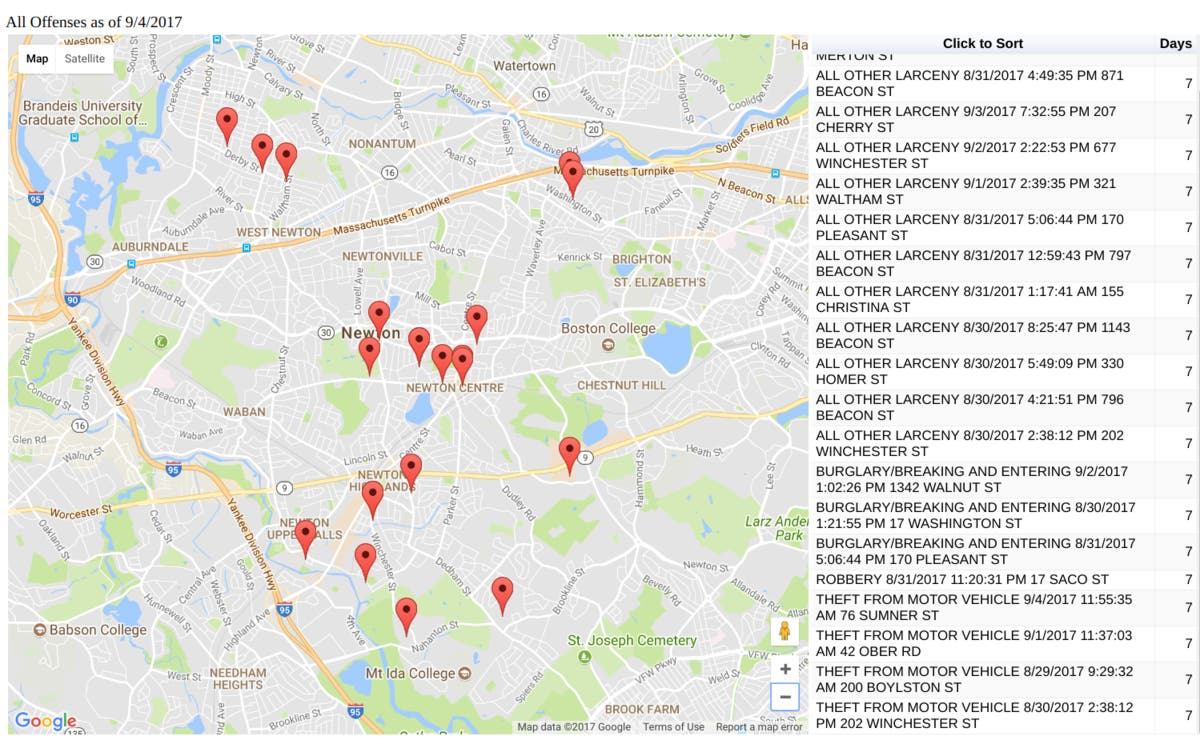Switch to Satellite map view
The width and height of the screenshot is (1200, 744).
click(x=85, y=59)
